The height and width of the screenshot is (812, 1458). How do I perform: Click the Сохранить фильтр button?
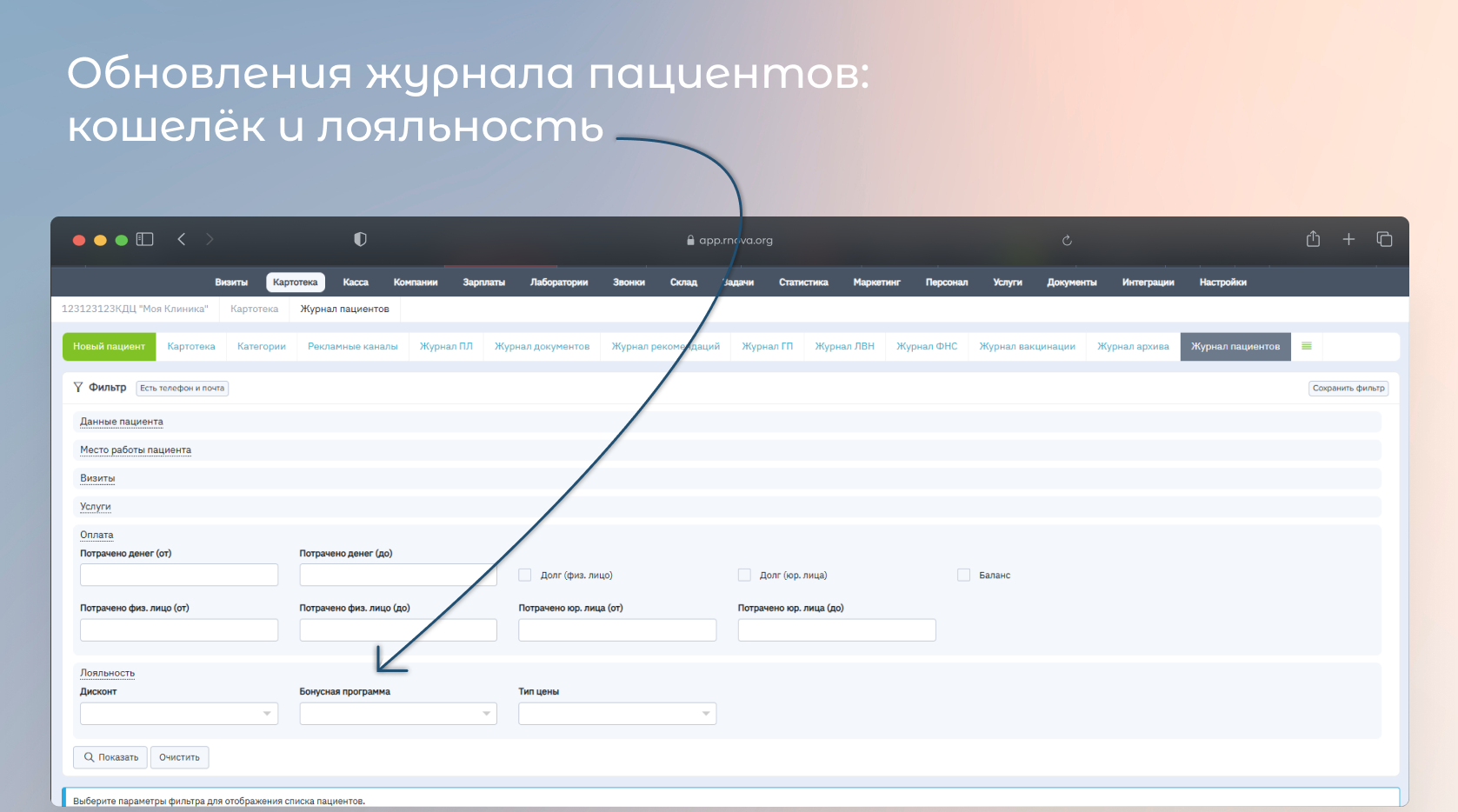[1348, 389]
